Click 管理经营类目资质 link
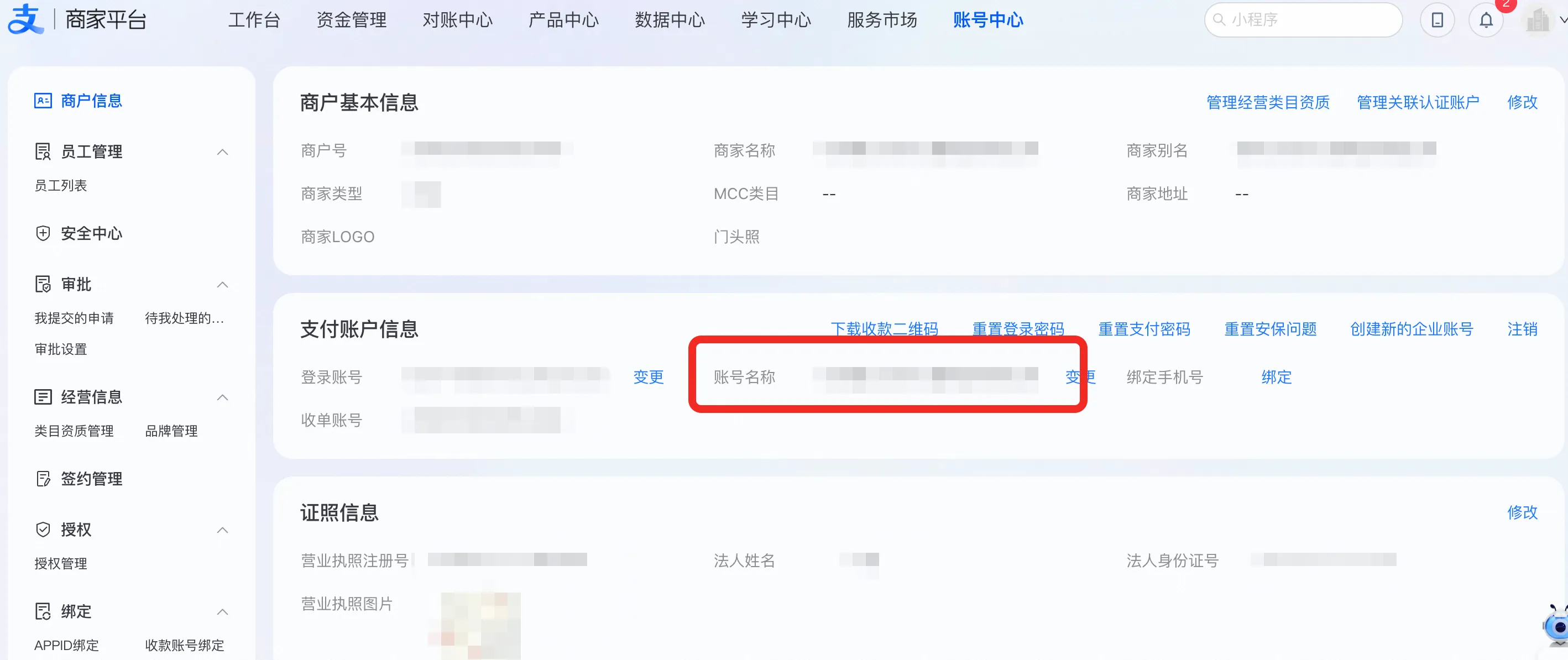The width and height of the screenshot is (1568, 660). pos(1268,102)
